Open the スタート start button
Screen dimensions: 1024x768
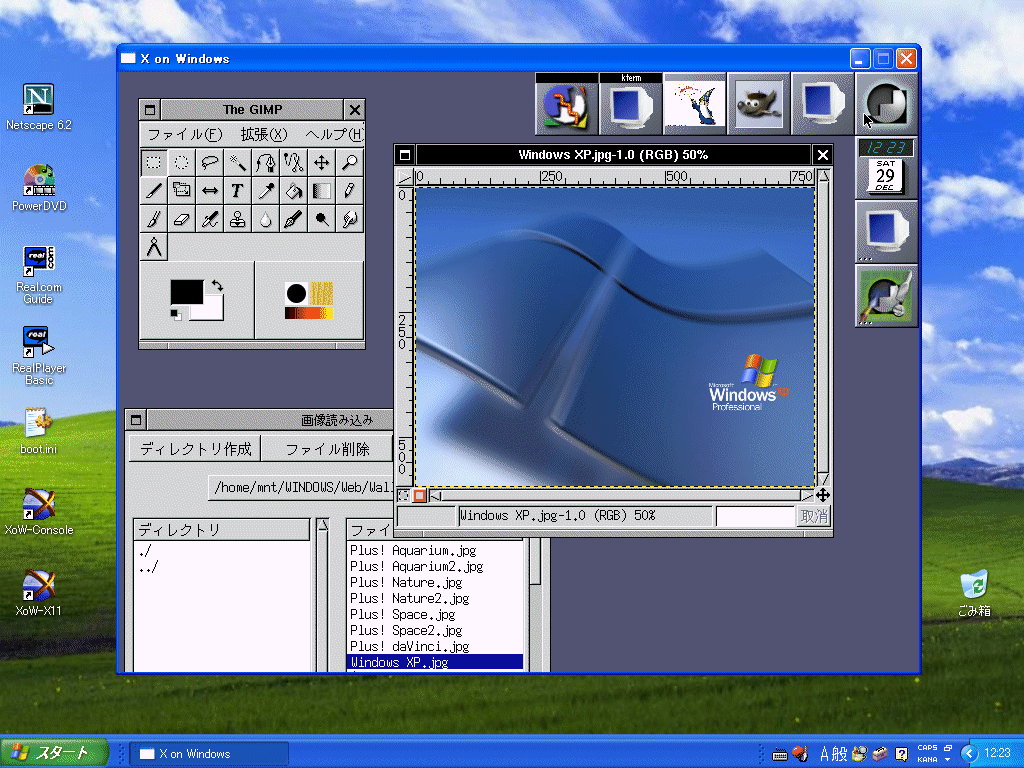pos(54,753)
